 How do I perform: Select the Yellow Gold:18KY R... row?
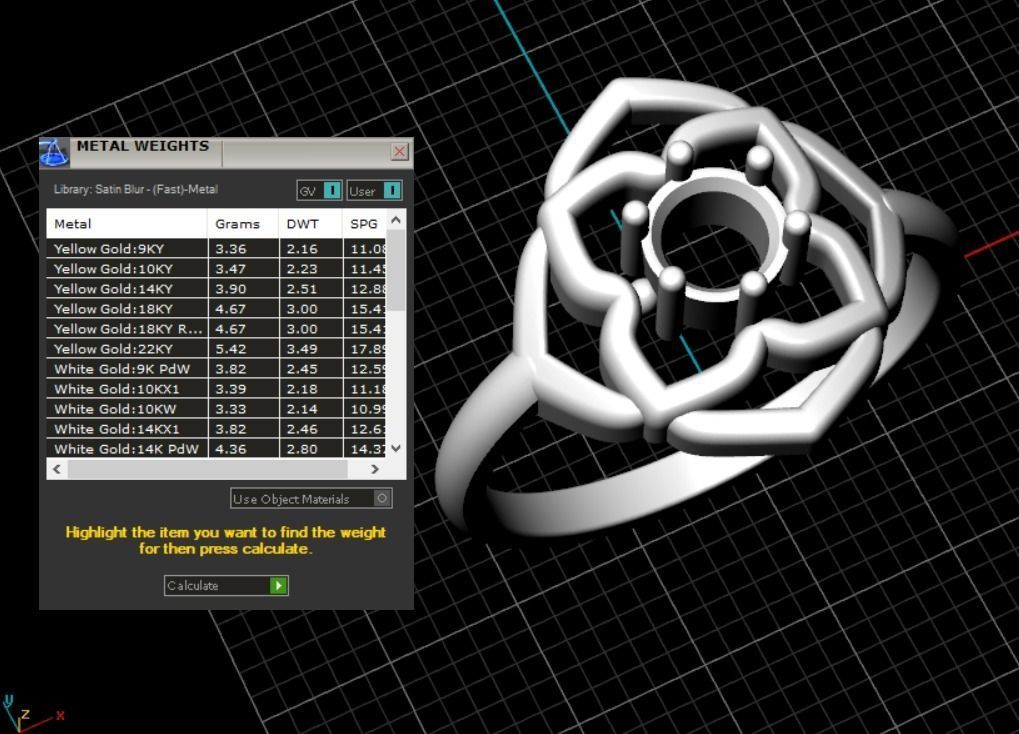coord(216,328)
